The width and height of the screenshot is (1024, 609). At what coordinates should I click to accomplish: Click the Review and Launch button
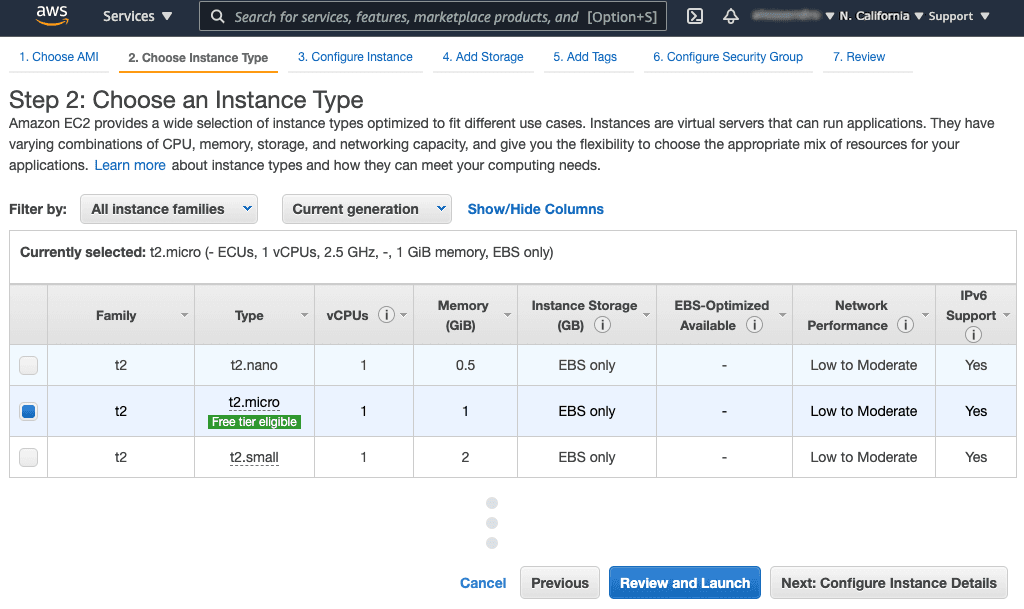[684, 583]
